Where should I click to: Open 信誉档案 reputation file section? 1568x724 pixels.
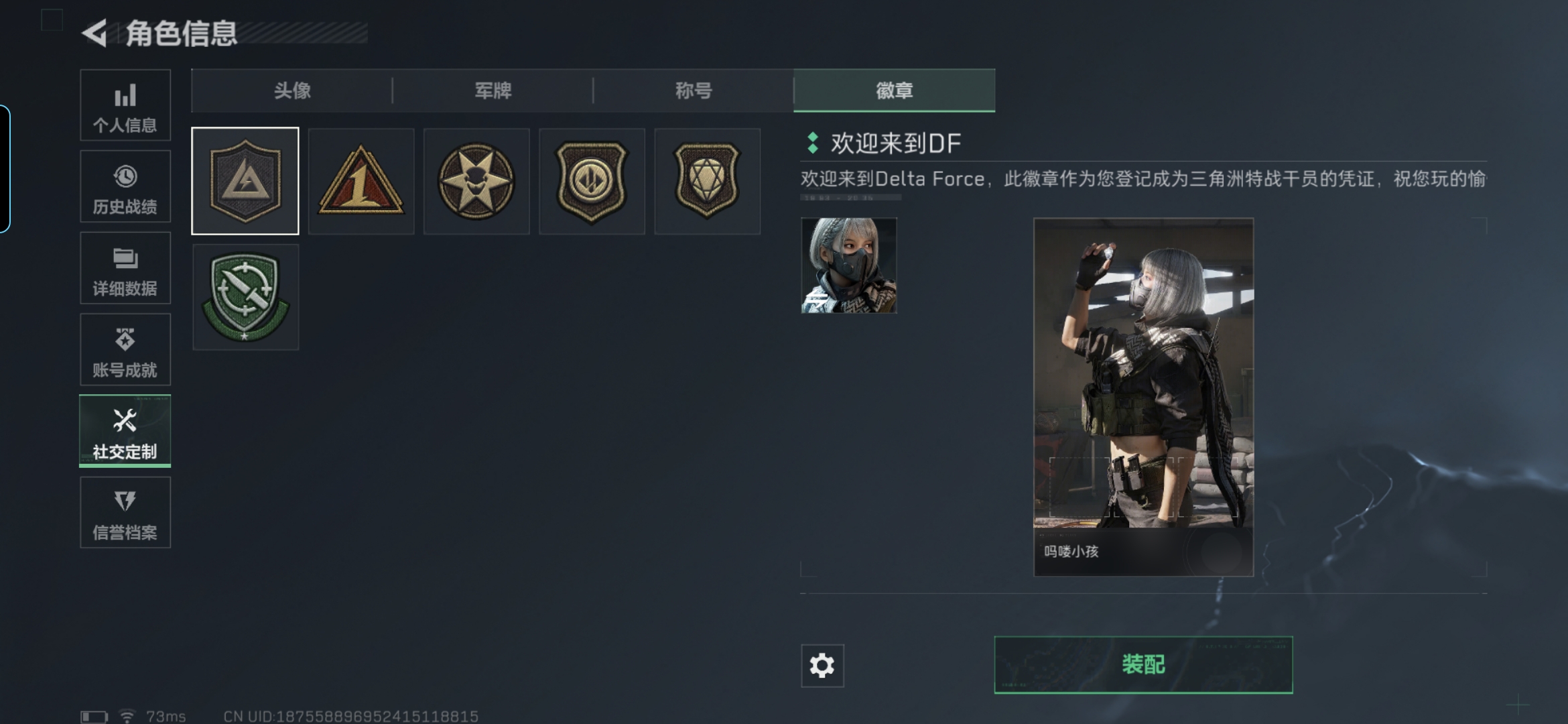pos(125,512)
